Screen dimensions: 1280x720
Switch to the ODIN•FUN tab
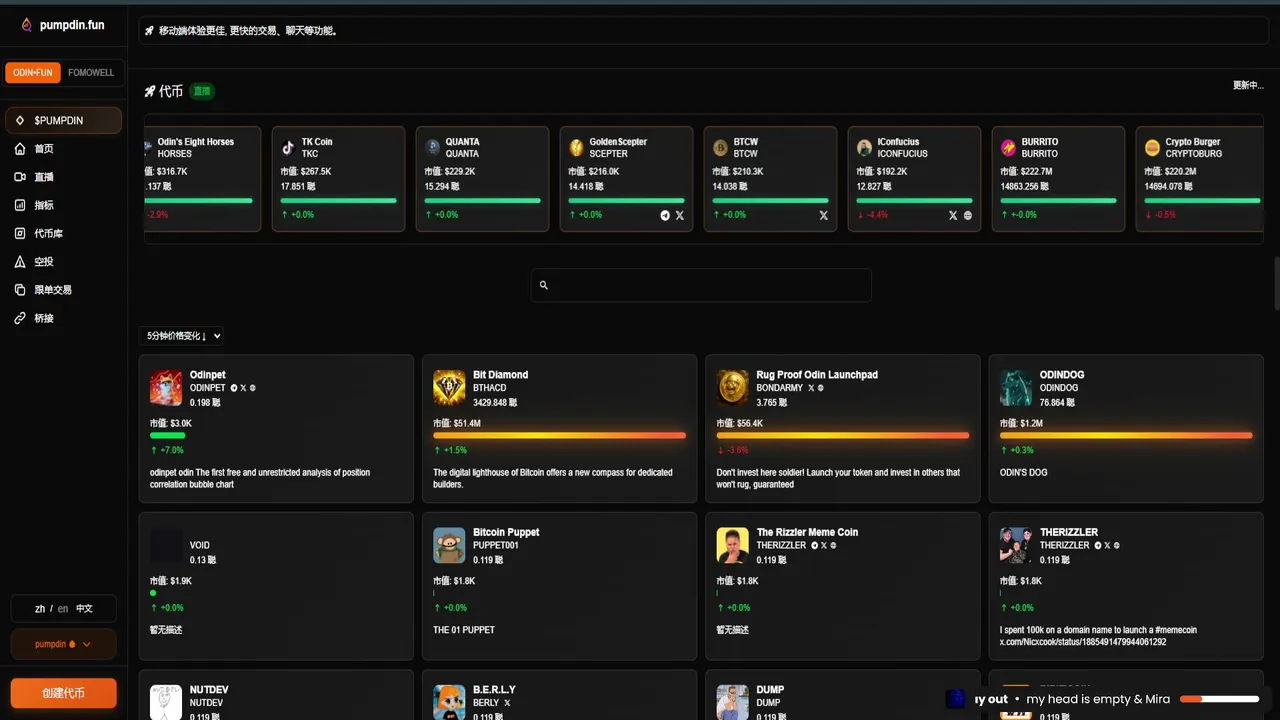pyautogui.click(x=33, y=73)
